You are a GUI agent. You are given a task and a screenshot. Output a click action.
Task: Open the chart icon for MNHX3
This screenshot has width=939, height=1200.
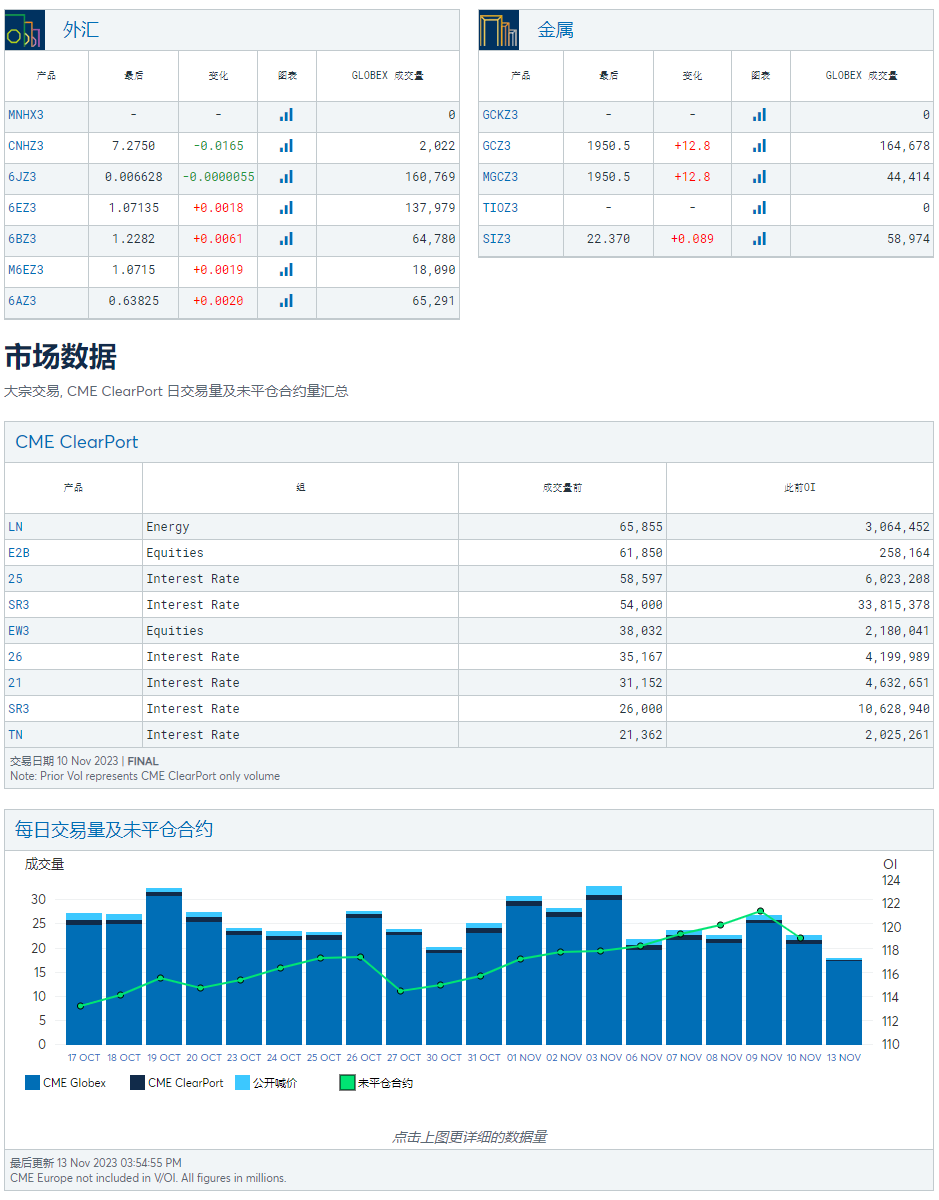pyautogui.click(x=287, y=115)
